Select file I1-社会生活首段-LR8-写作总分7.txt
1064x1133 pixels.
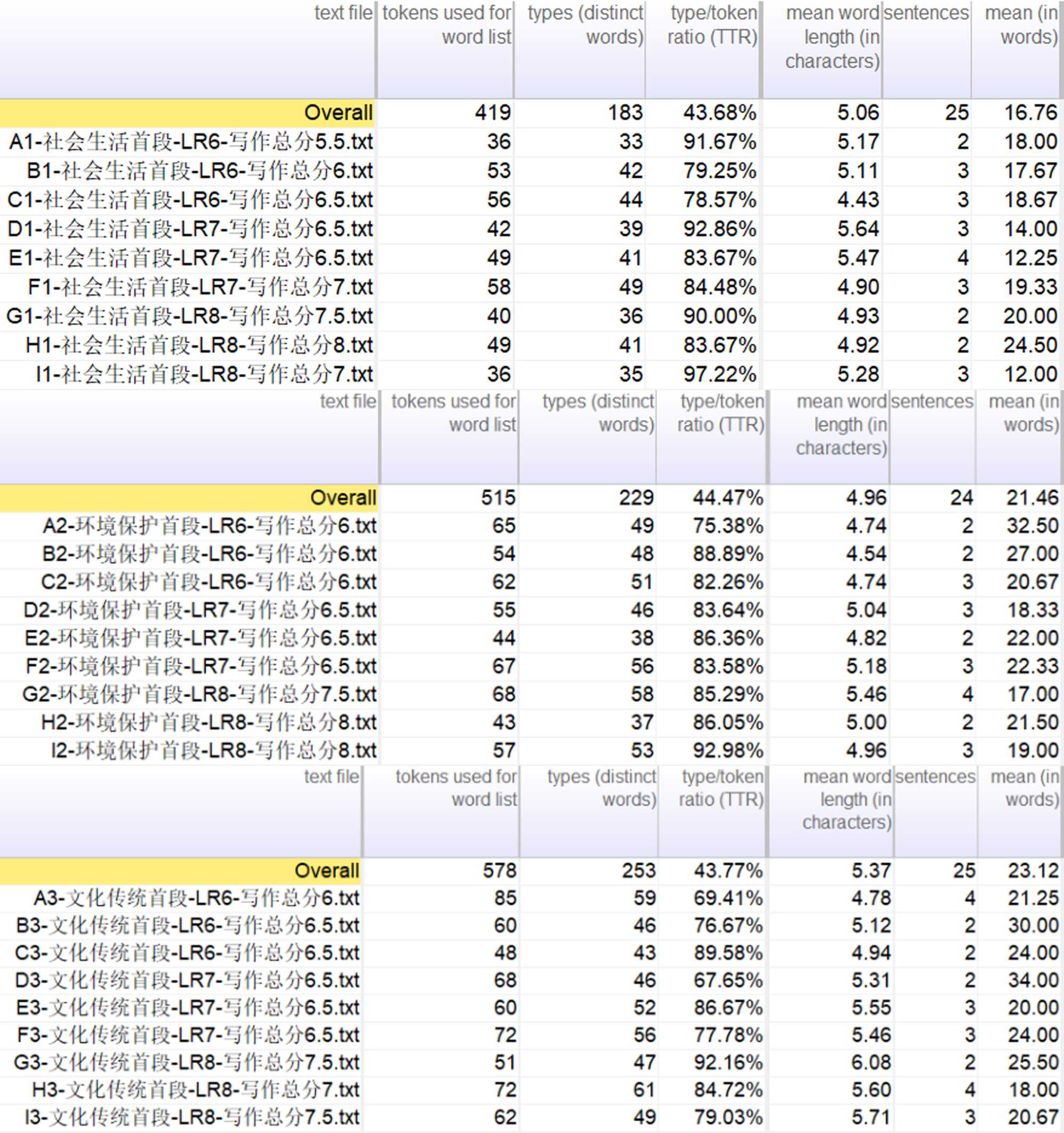point(204,374)
